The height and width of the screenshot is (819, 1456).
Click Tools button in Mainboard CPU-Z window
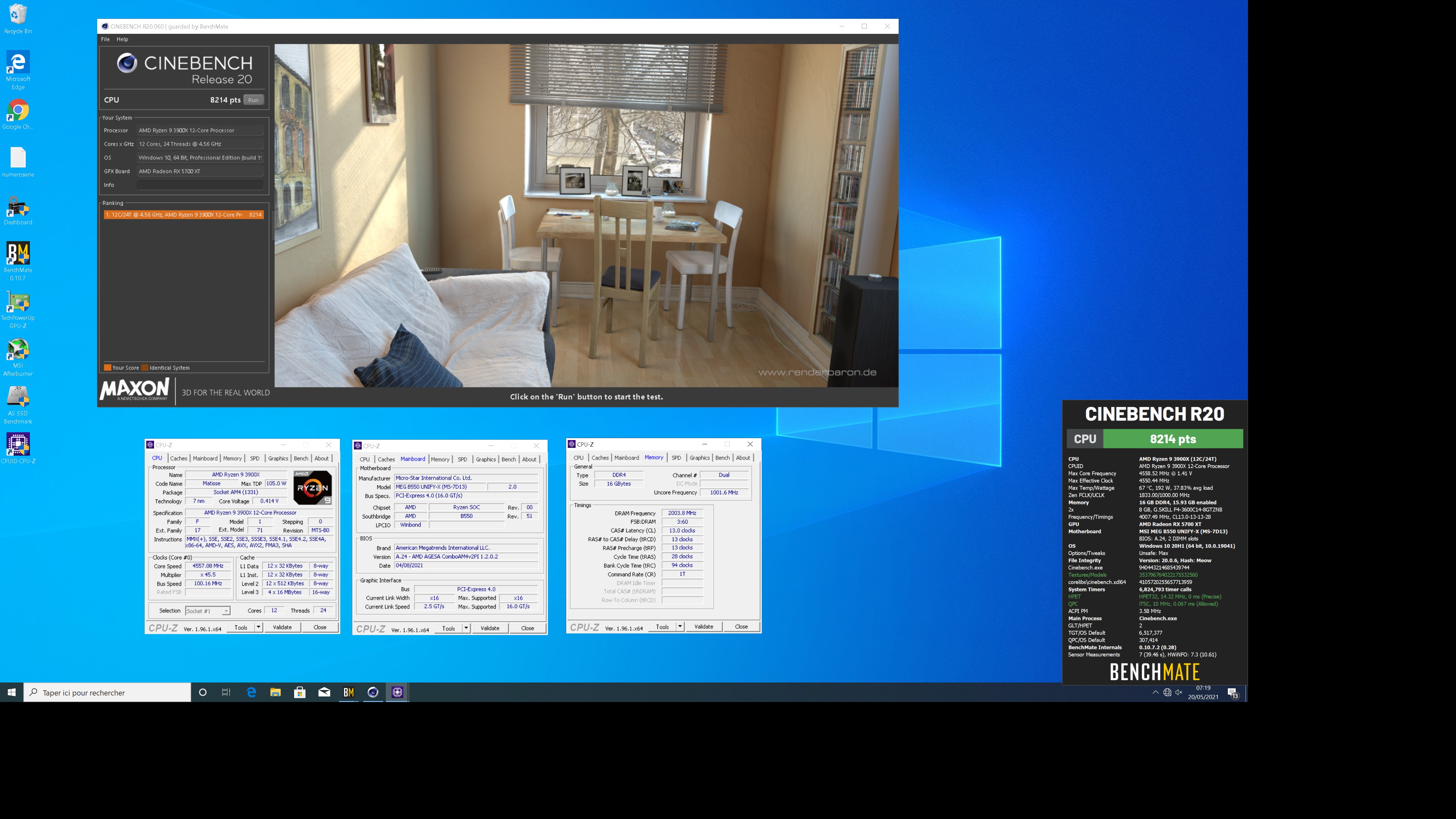click(448, 628)
